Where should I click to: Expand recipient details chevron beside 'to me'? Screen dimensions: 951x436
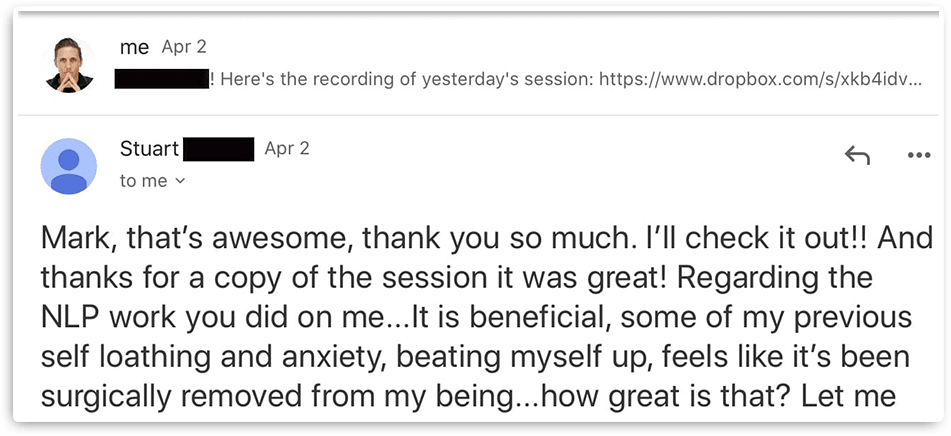coord(180,182)
